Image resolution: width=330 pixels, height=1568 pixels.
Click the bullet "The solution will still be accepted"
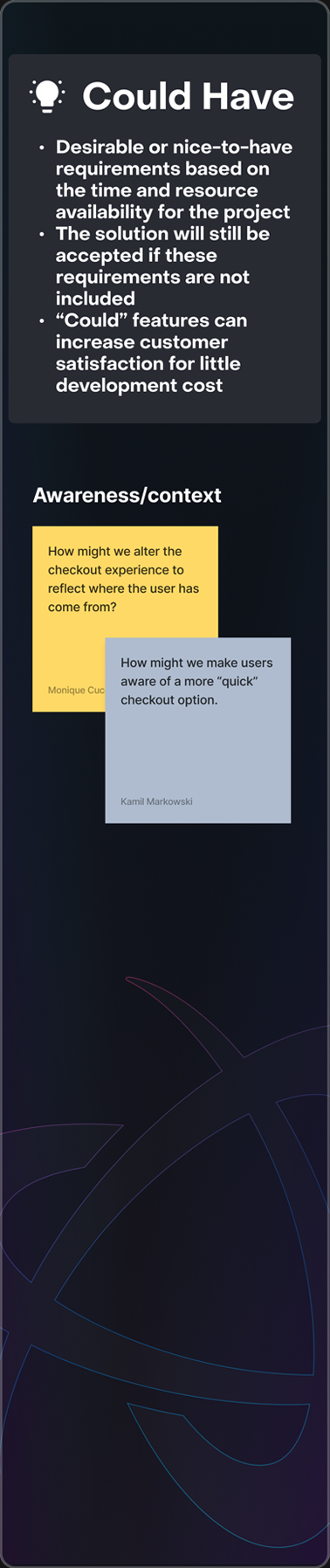point(162,265)
